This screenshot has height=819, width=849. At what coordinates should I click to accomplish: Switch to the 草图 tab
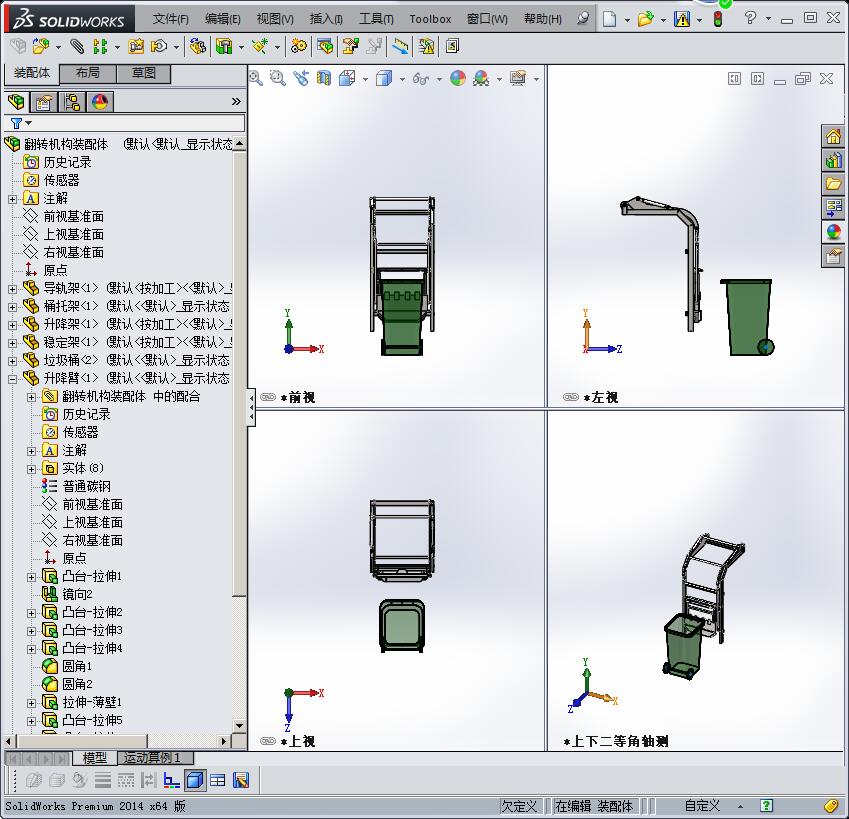[143, 73]
